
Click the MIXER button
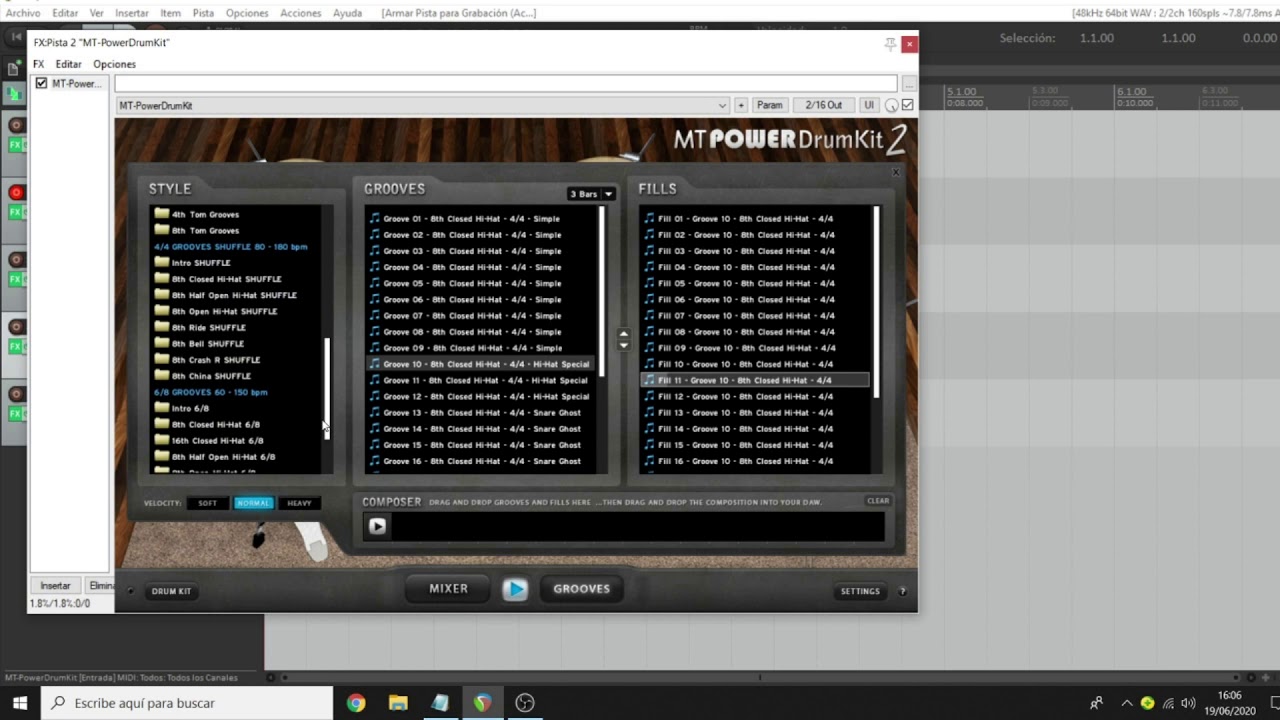pos(448,589)
